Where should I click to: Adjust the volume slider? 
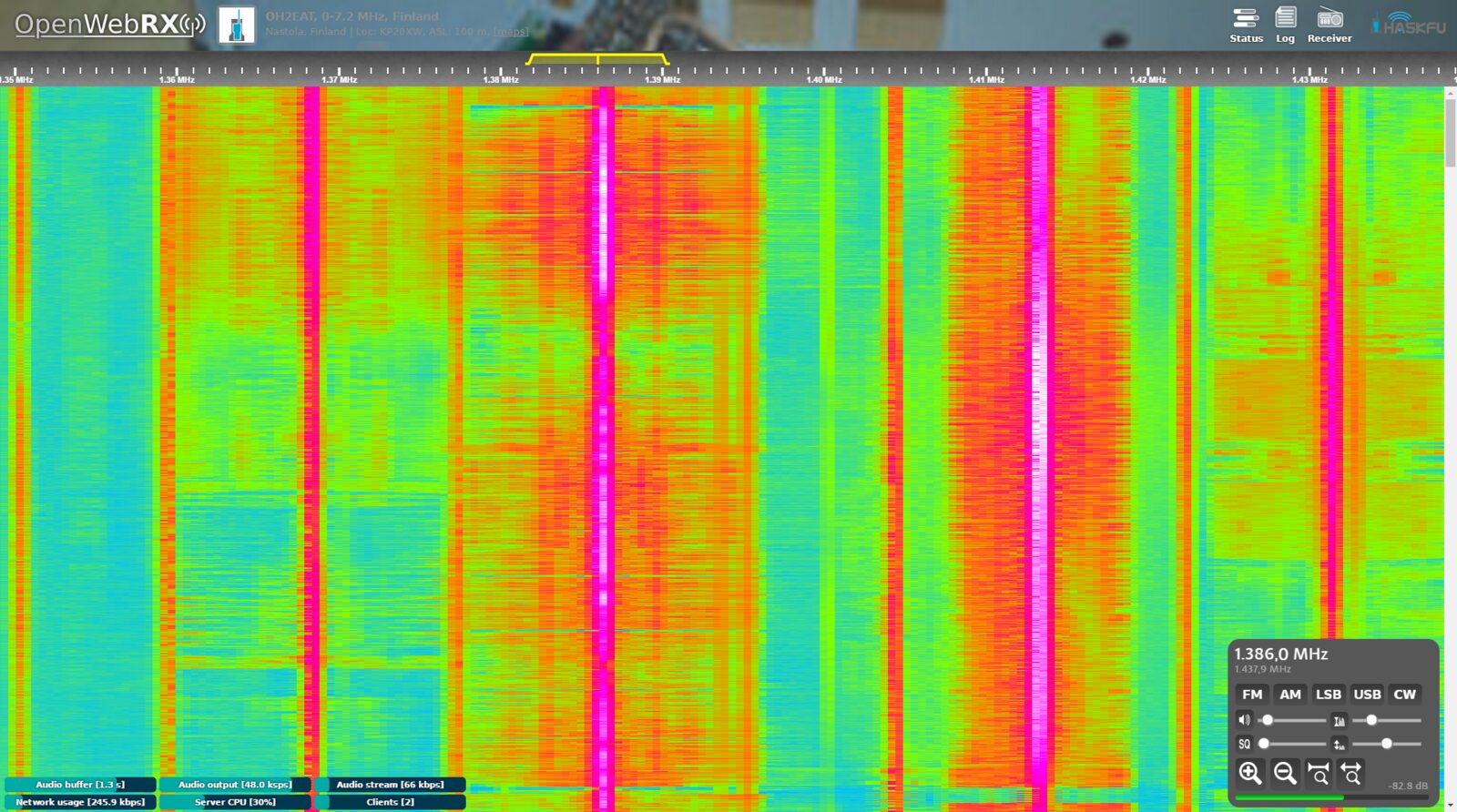click(1291, 720)
